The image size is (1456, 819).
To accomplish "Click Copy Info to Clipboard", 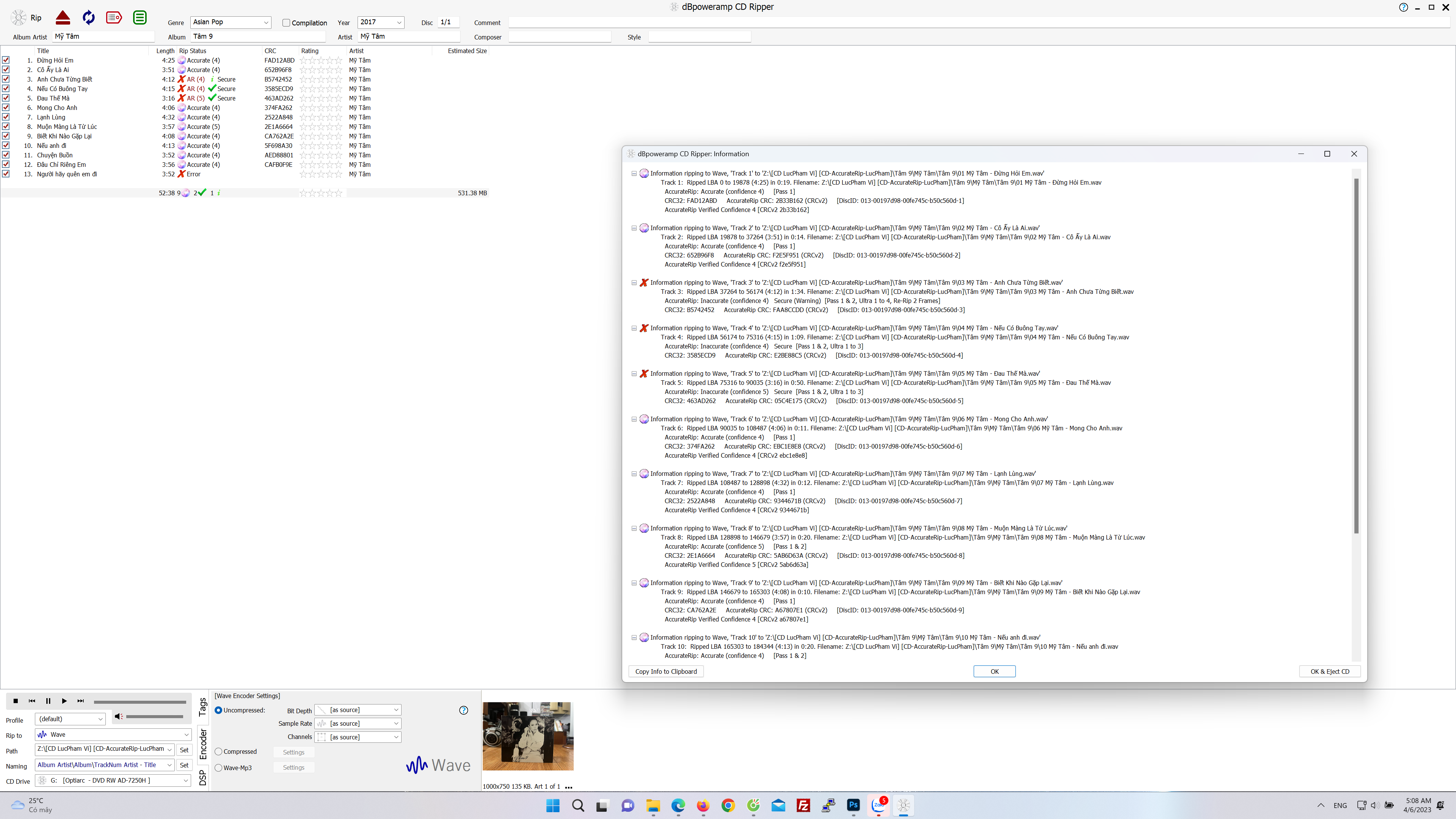I will (666, 672).
